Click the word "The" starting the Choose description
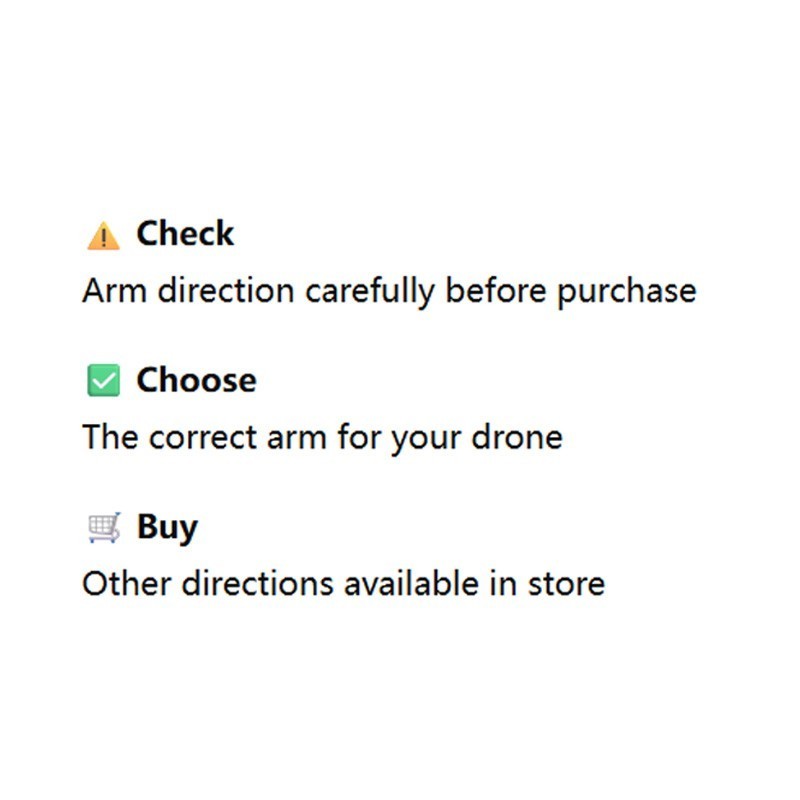800x800 pixels. (110, 437)
